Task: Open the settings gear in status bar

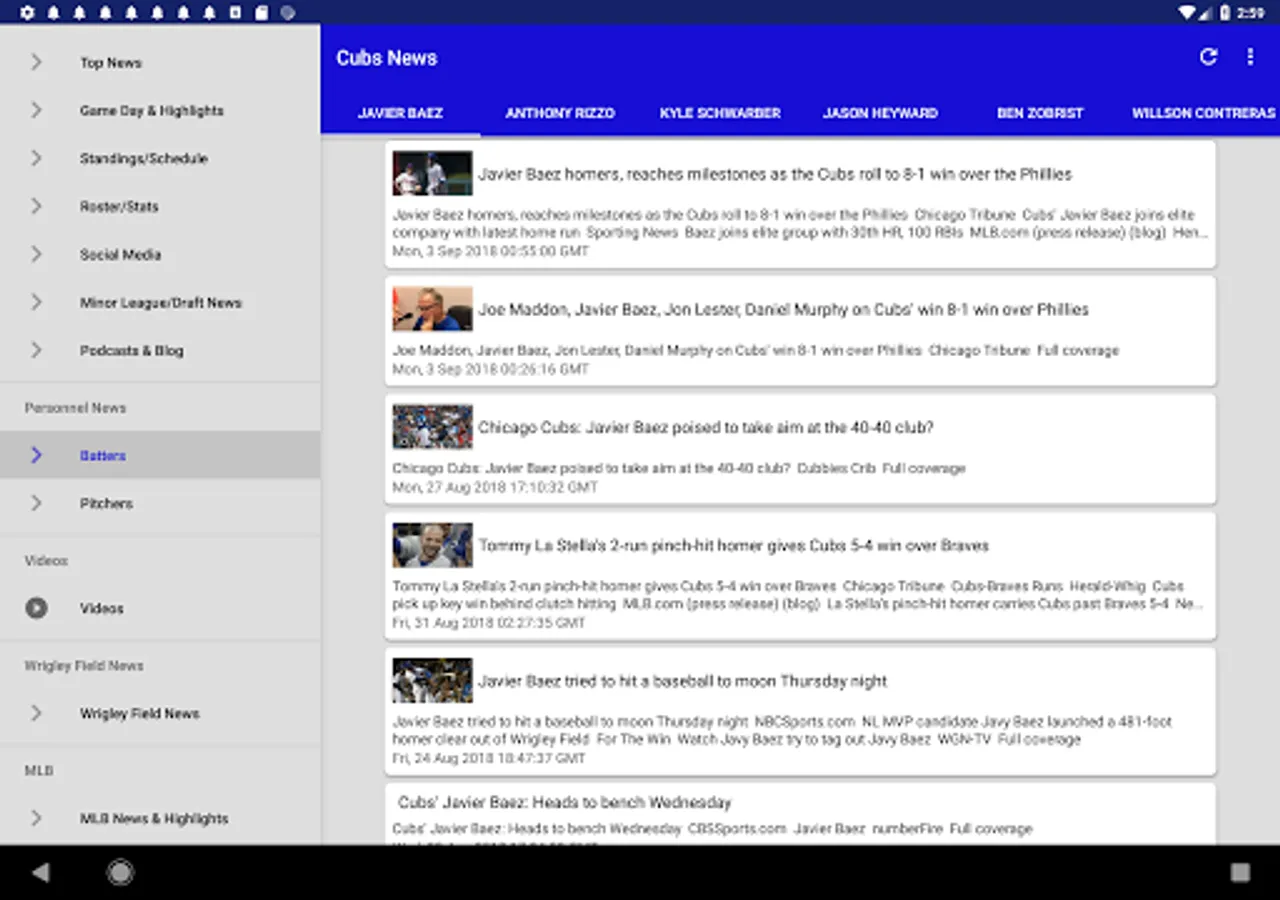Action: 27,13
